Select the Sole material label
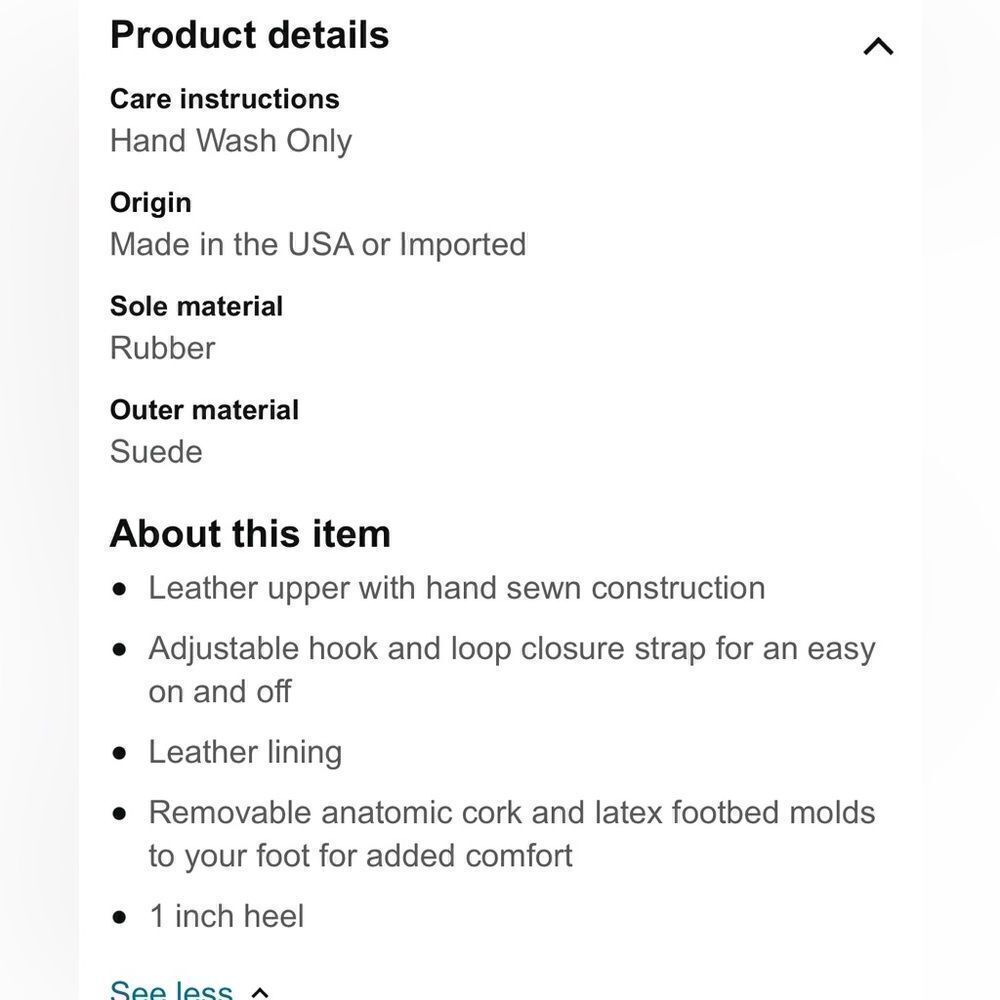The height and width of the screenshot is (1000, 1000). [x=196, y=306]
